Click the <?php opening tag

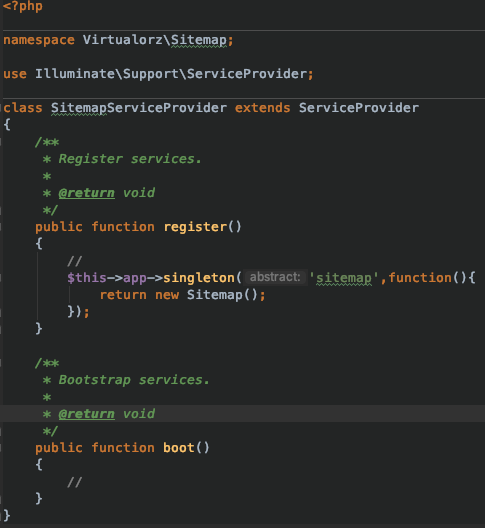(23, 6)
